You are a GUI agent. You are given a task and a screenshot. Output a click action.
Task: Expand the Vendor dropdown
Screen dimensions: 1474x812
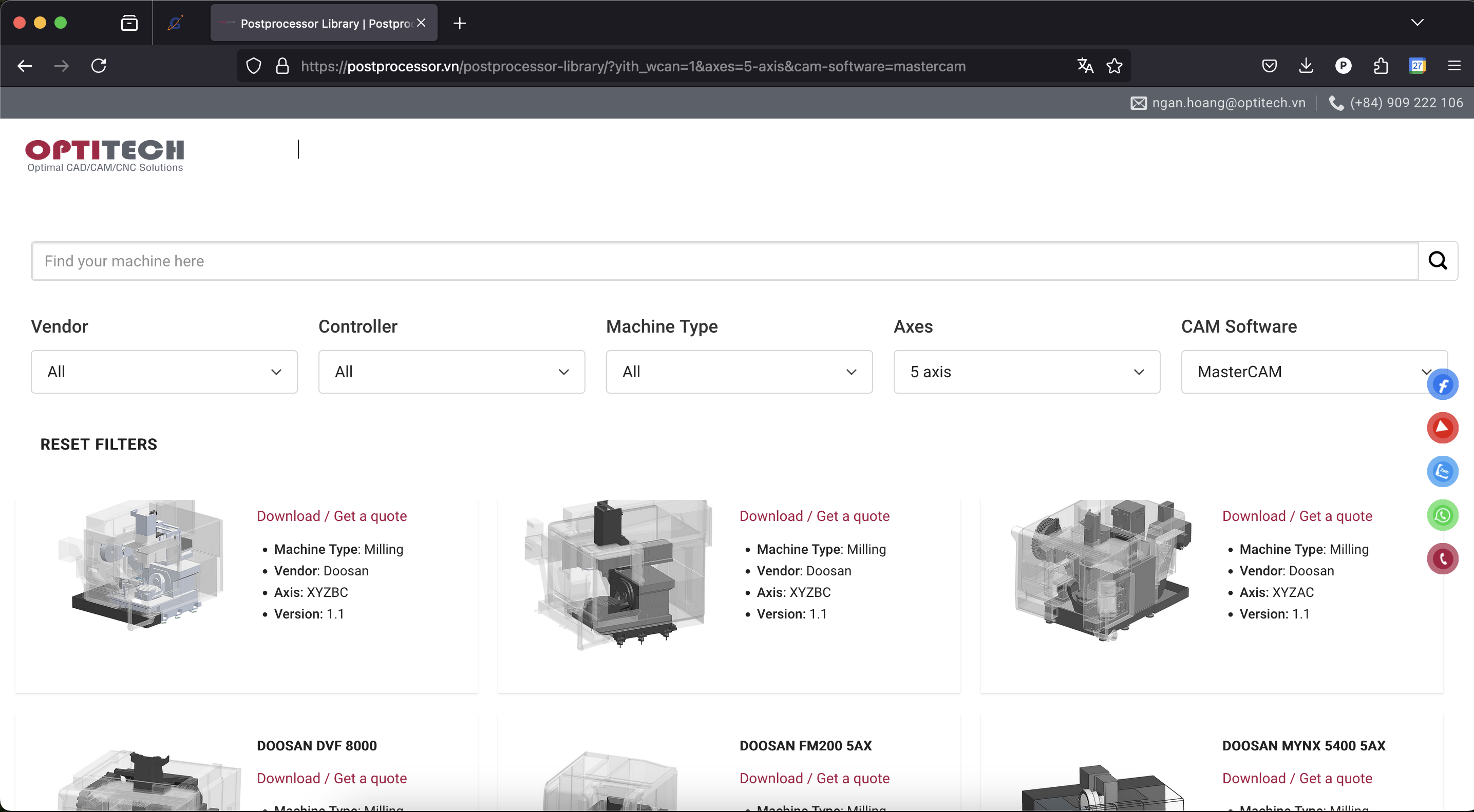click(x=164, y=372)
